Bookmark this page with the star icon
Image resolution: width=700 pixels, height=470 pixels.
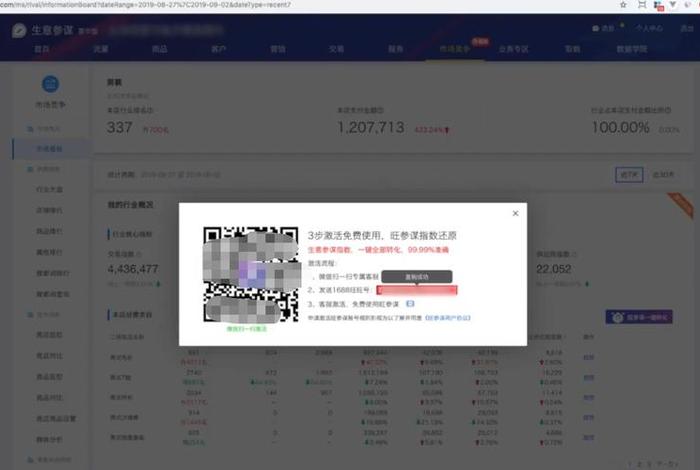click(624, 6)
